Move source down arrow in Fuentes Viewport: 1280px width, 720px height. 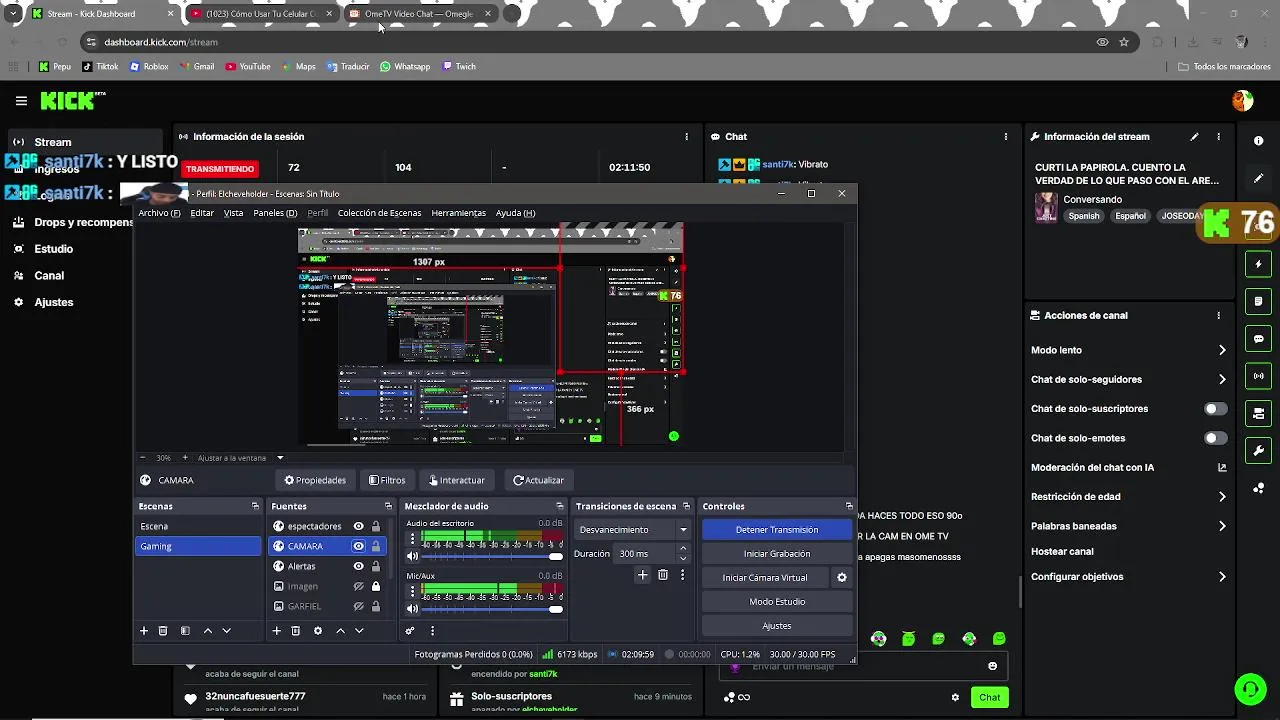pyautogui.click(x=359, y=631)
